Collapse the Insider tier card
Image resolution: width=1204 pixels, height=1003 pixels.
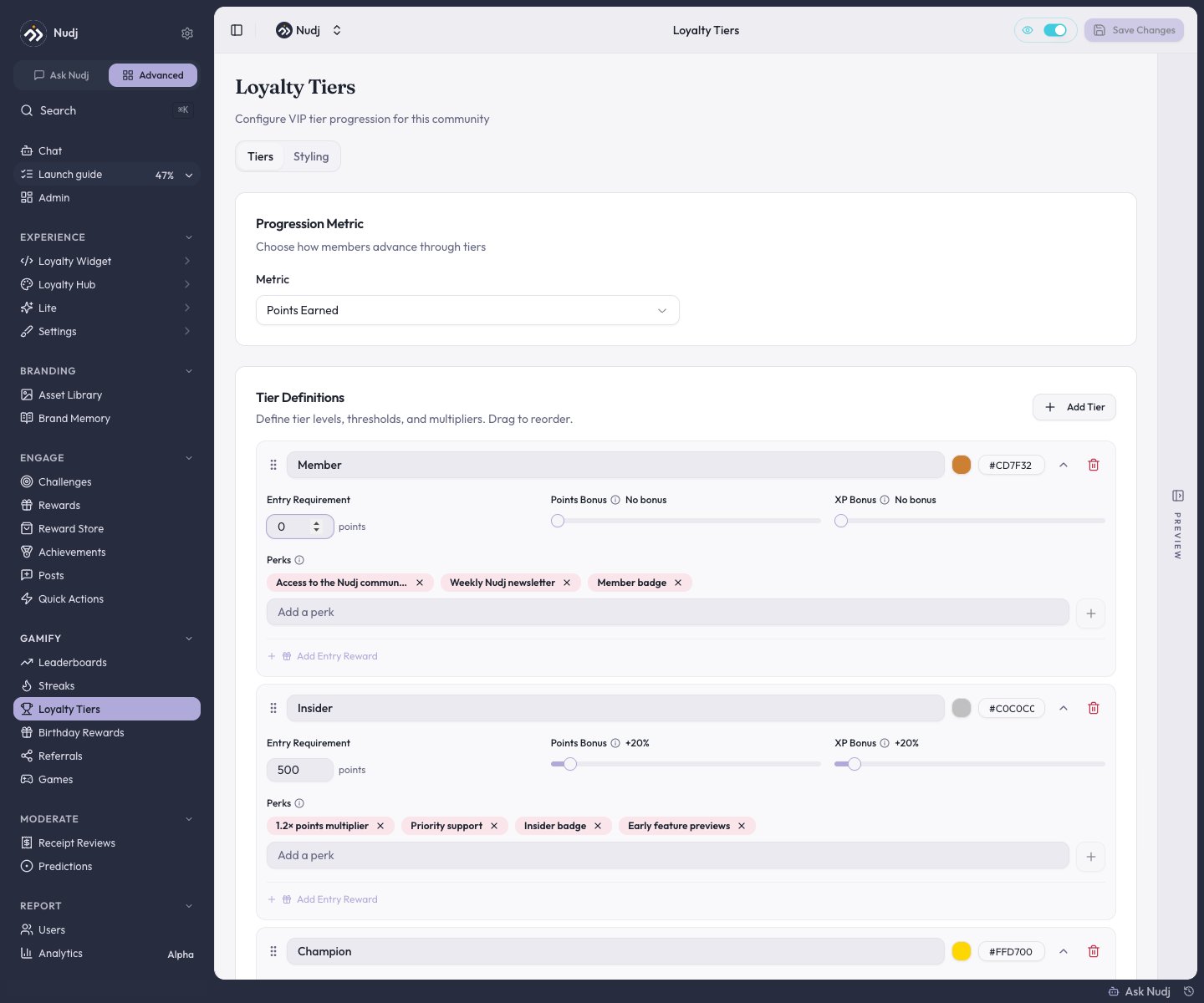tap(1064, 708)
